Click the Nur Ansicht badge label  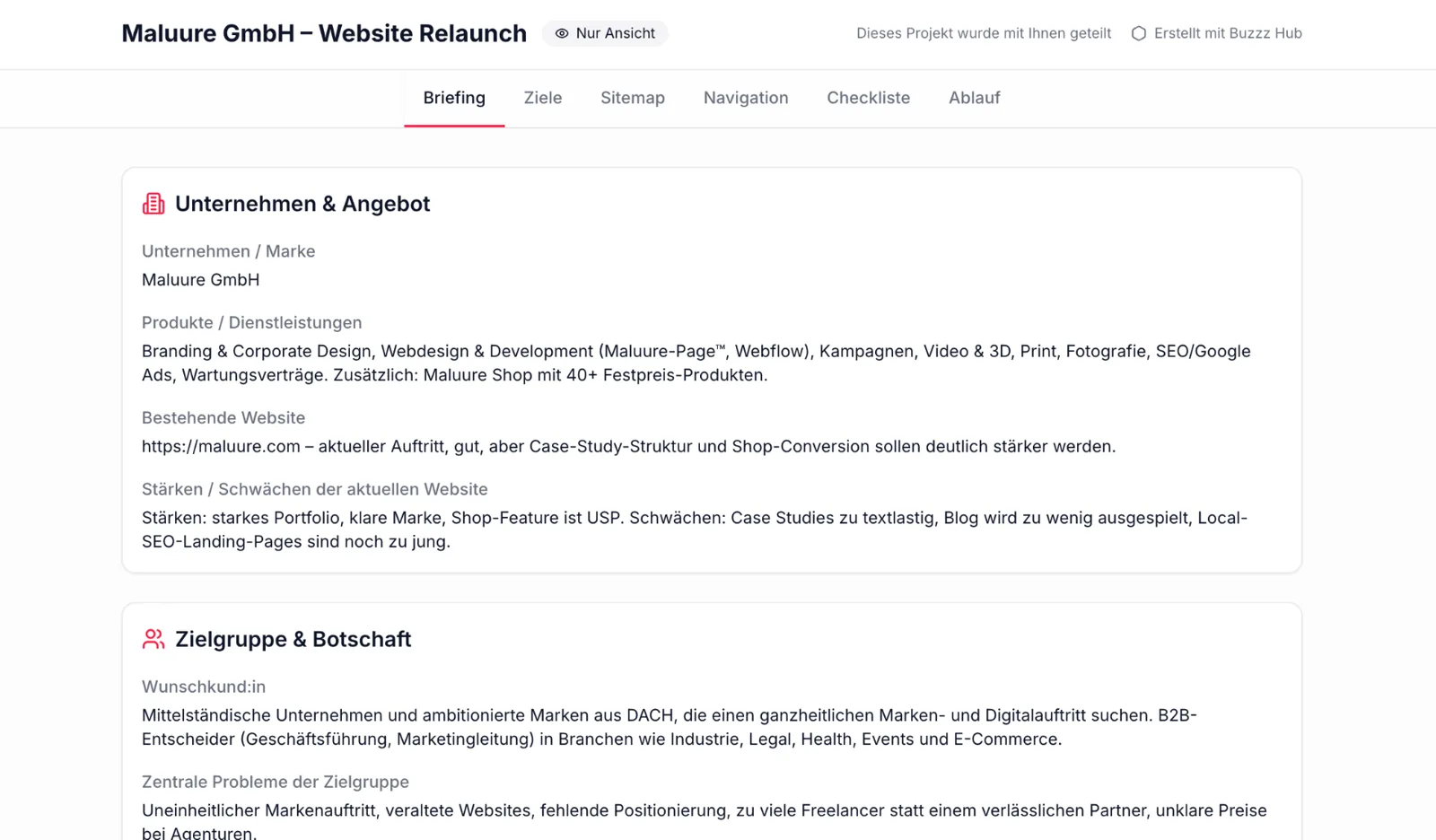coord(616,33)
